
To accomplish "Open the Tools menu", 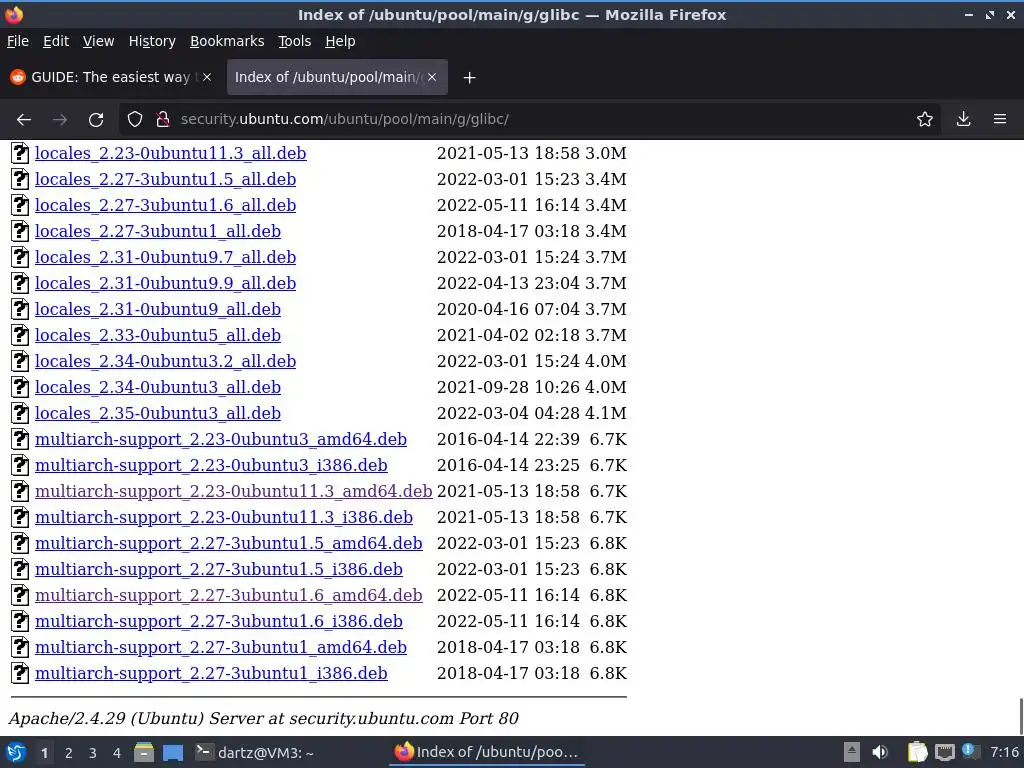I will [295, 41].
